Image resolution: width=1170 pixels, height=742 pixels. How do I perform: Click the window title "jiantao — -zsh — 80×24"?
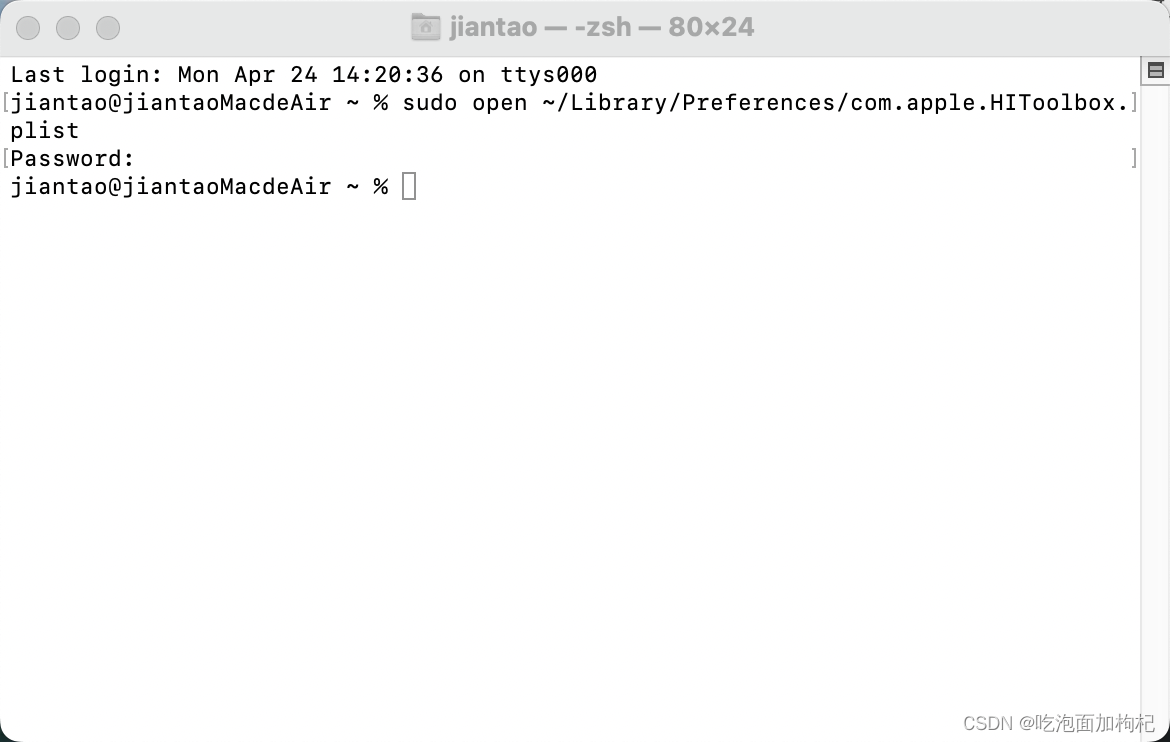coord(601,27)
